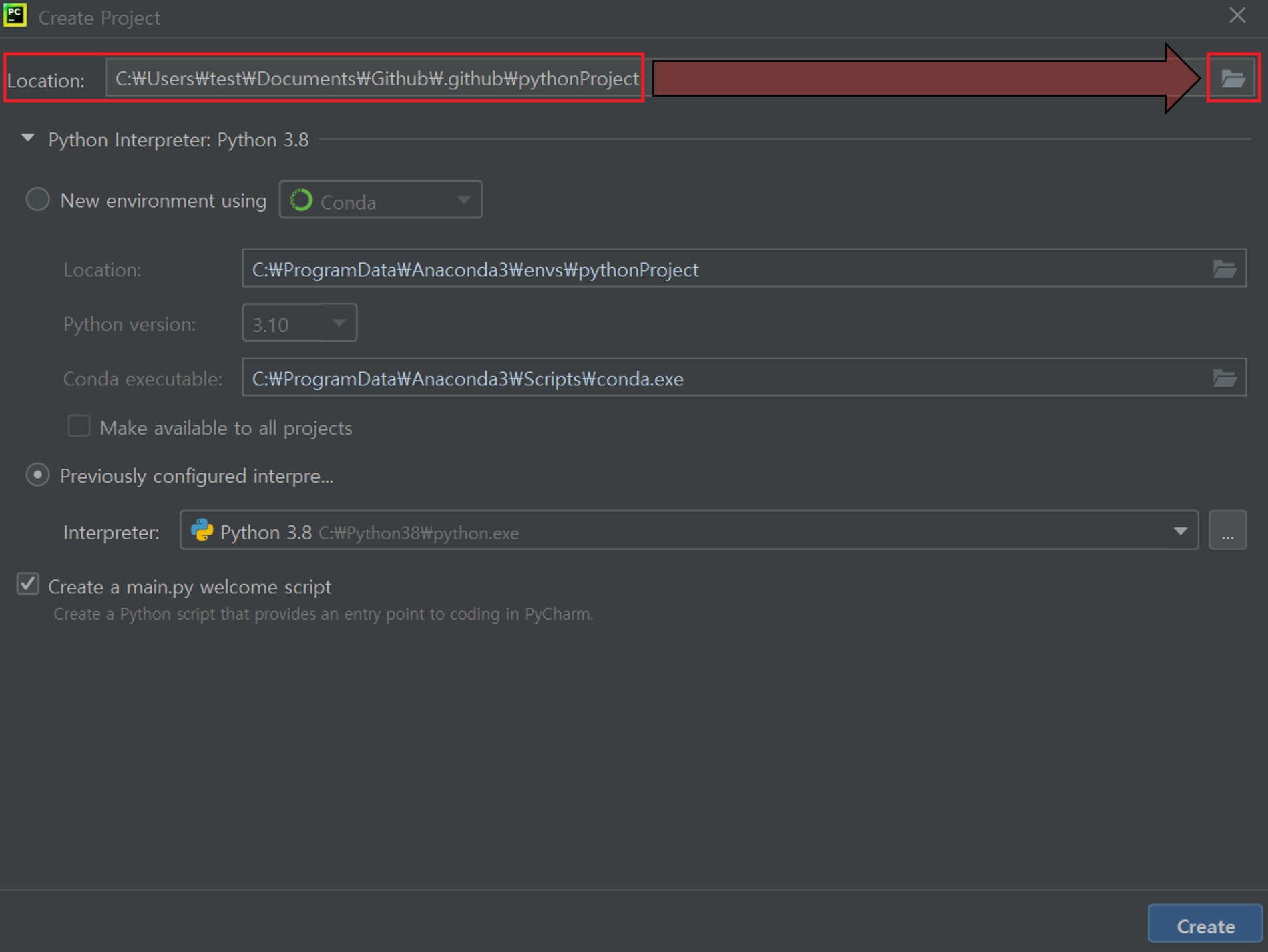The image size is (1268, 952).
Task: Open folder browser for project Location
Action: pyautogui.click(x=1233, y=79)
